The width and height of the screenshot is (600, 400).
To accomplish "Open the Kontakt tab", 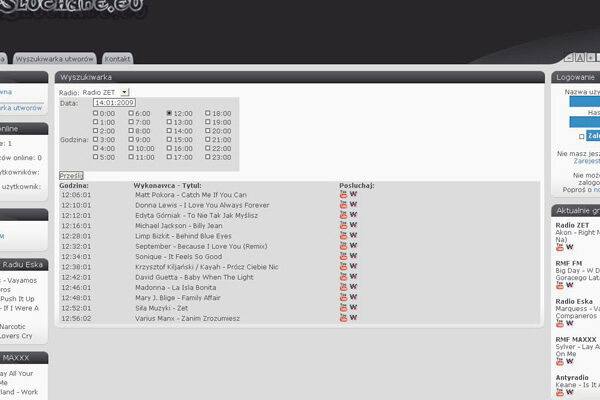I will point(118,58).
